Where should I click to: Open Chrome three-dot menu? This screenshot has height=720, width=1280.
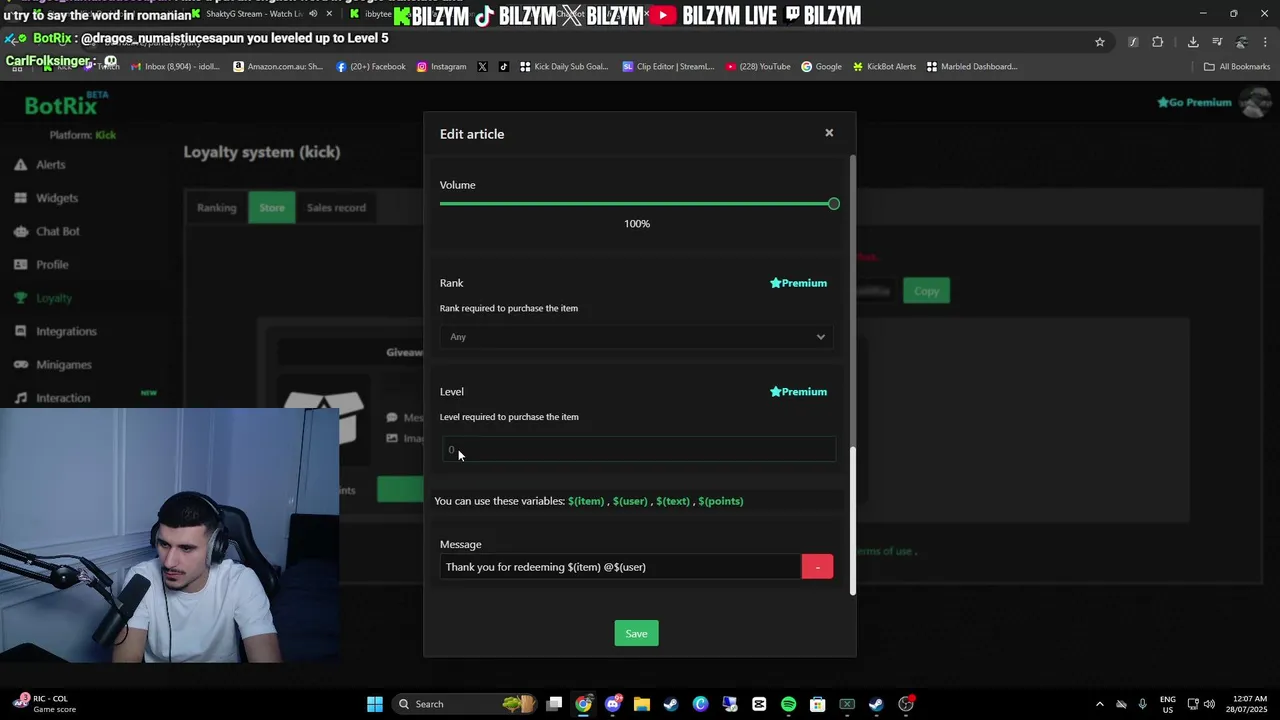[x=1265, y=42]
